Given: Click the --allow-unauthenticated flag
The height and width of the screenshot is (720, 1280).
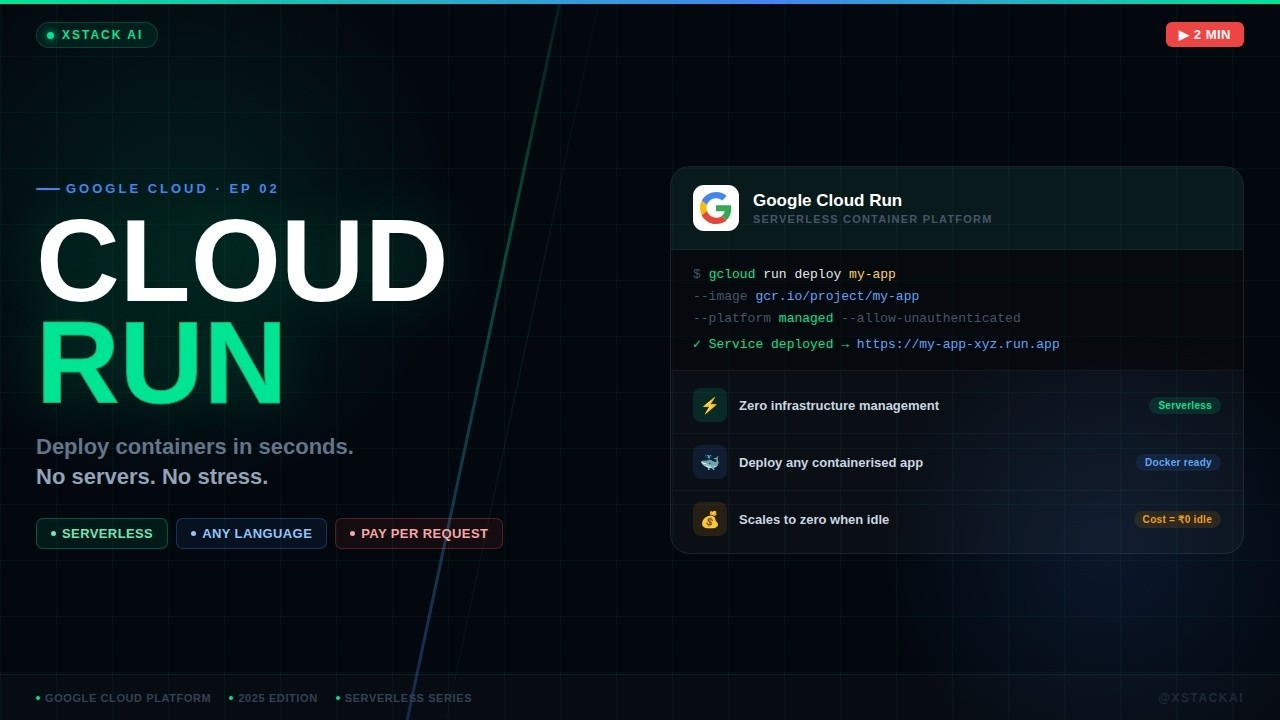Looking at the screenshot, I should (x=931, y=318).
